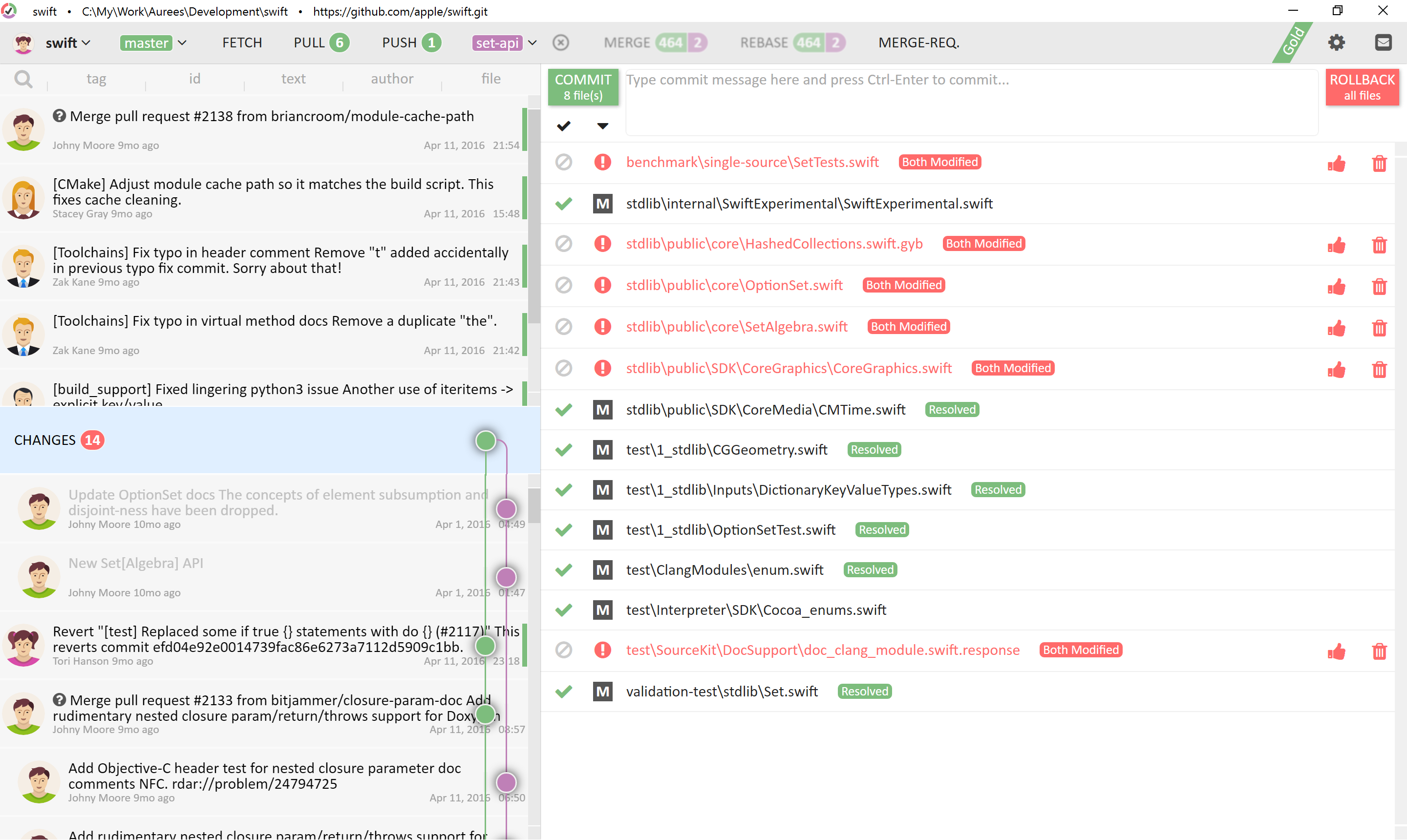Select the text search filter
This screenshot has width=1407, height=840.
click(x=293, y=79)
